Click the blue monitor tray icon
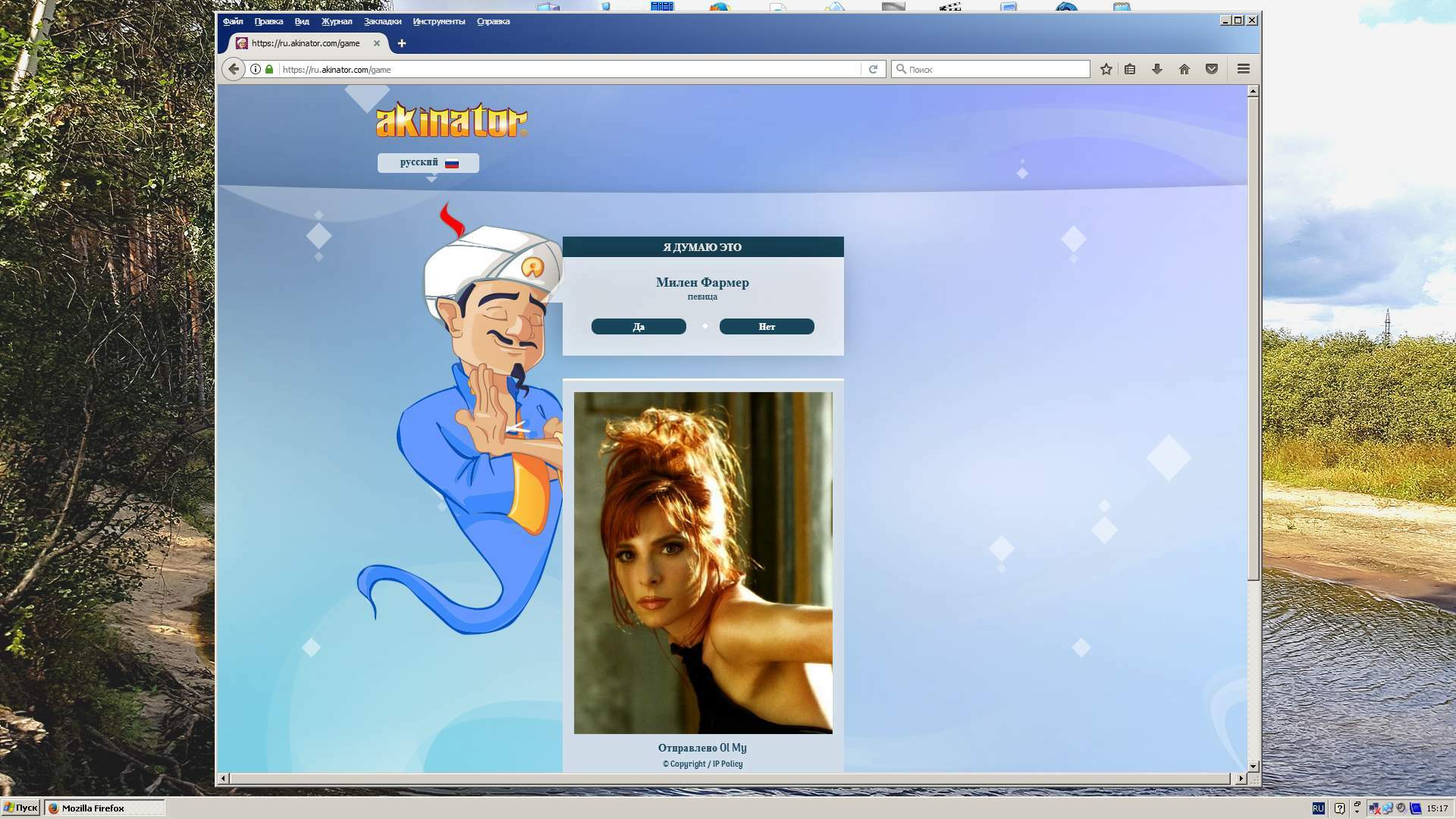 pos(1416,808)
